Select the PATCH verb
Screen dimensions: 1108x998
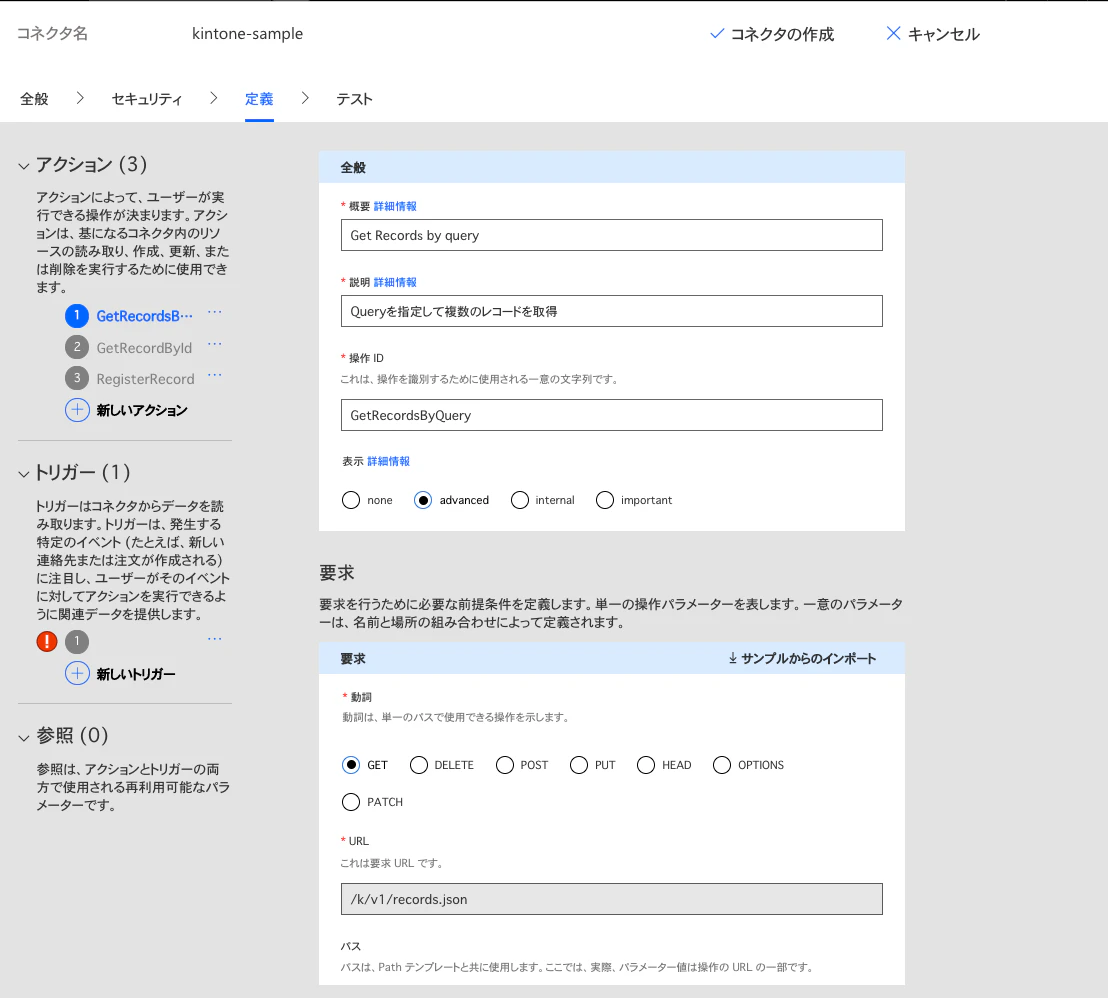[x=350, y=802]
